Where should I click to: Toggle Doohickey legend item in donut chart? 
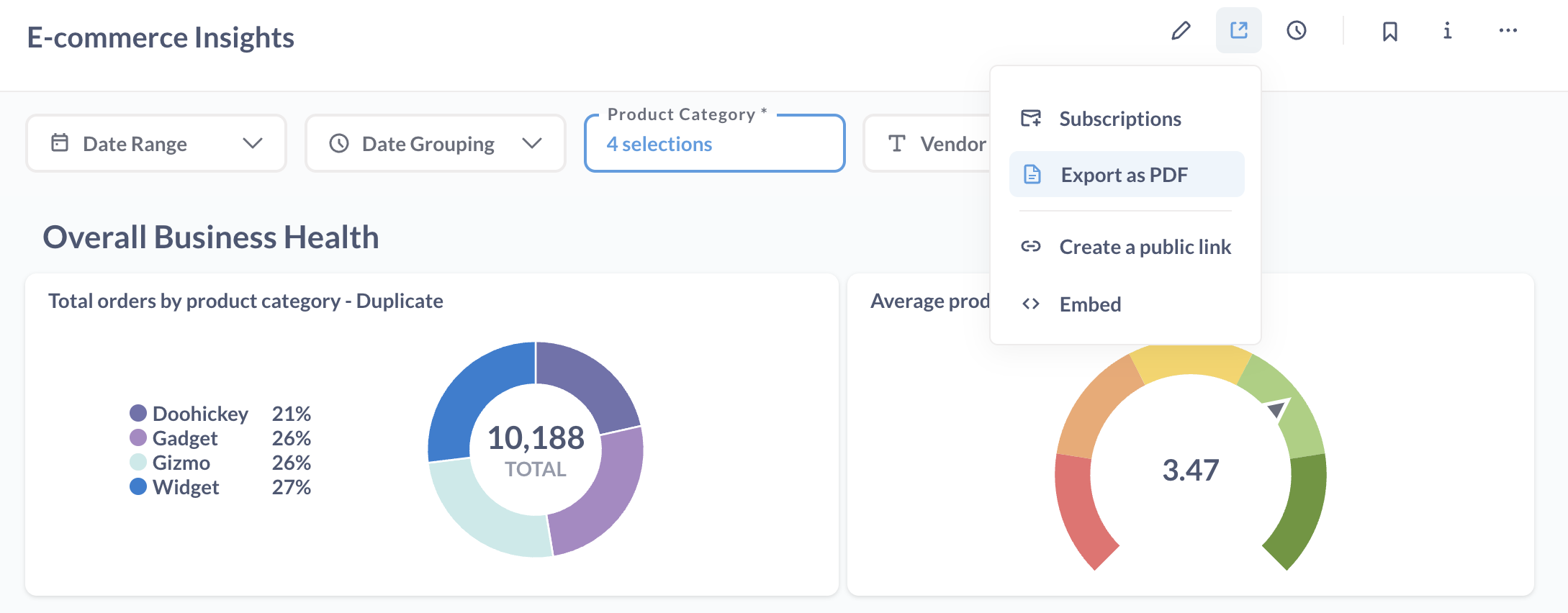199,414
